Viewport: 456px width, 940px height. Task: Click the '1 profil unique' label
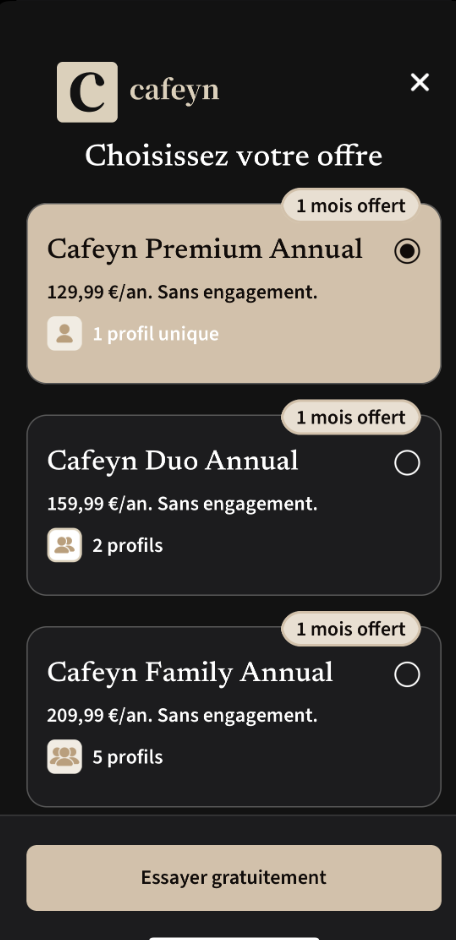coord(156,334)
